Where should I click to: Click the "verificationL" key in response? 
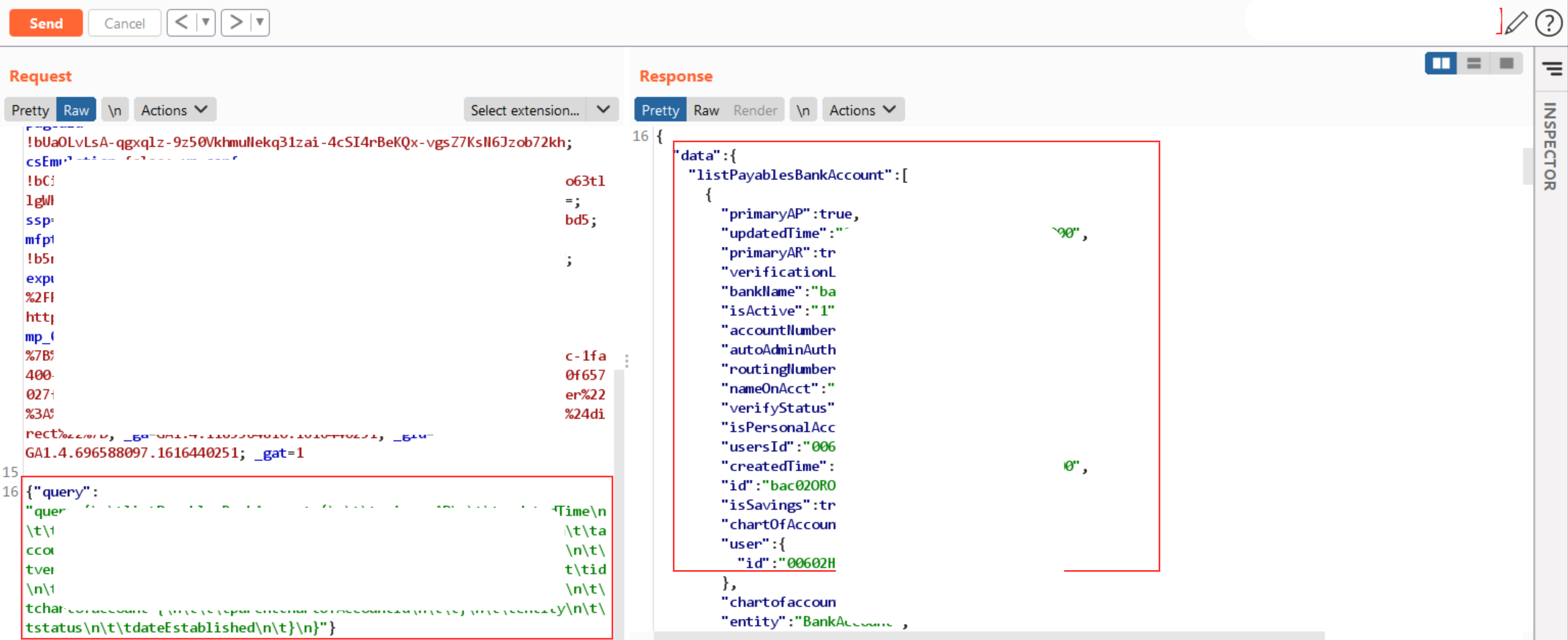[778, 272]
